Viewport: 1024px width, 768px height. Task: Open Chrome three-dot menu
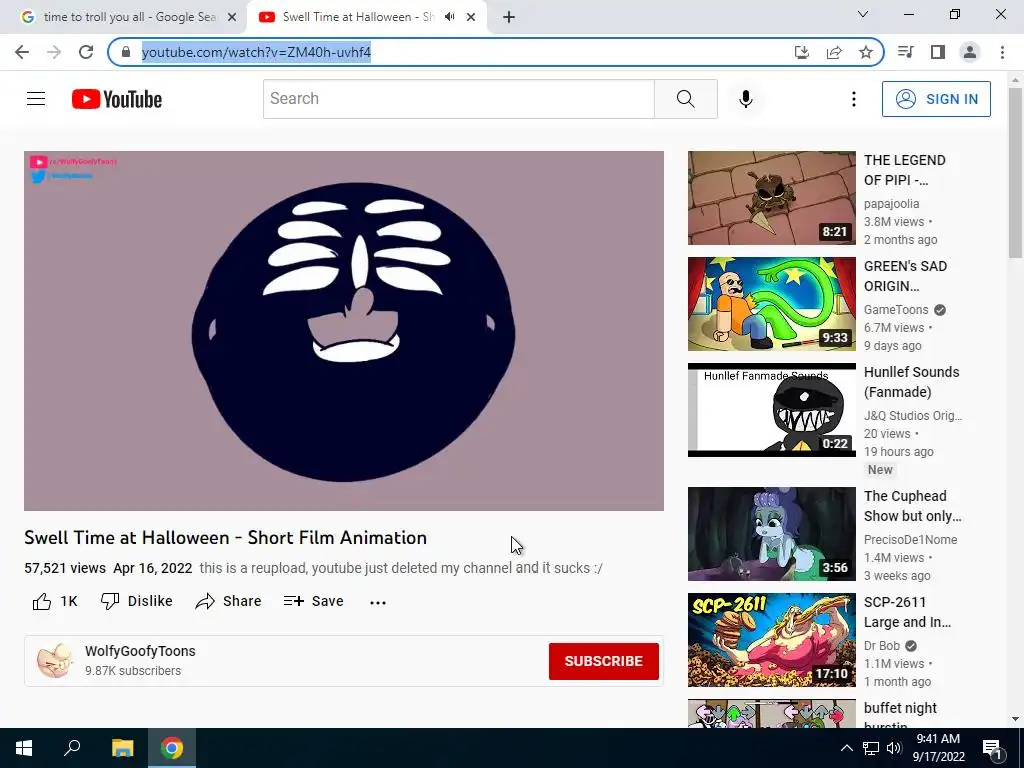tap(1002, 52)
